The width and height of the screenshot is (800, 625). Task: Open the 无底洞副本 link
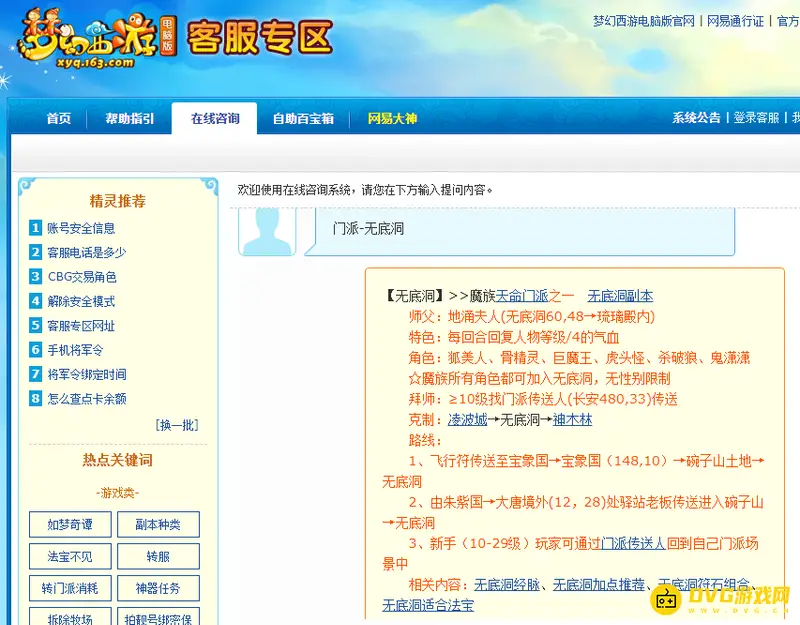click(620, 296)
